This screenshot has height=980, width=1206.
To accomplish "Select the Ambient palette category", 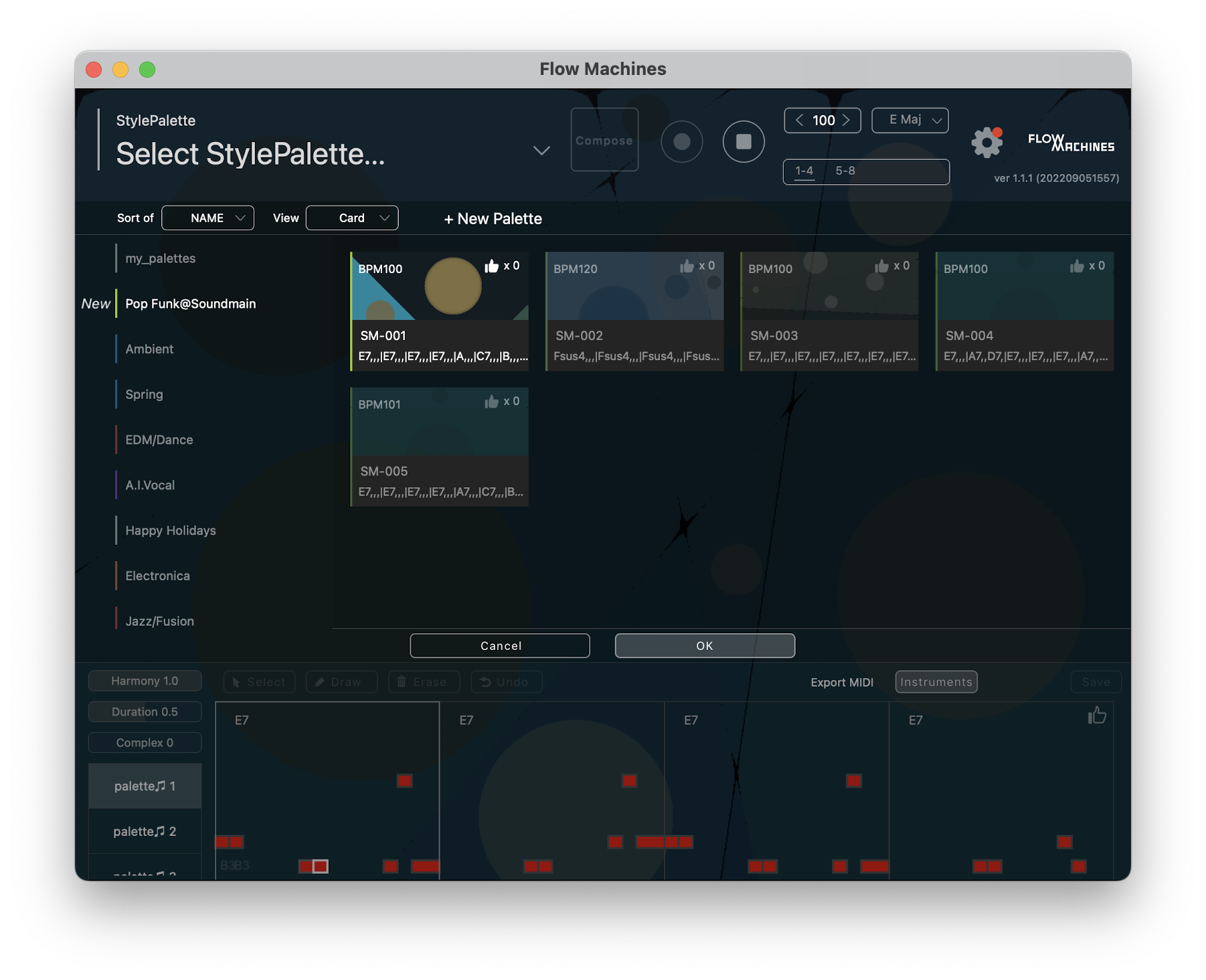I will click(149, 349).
